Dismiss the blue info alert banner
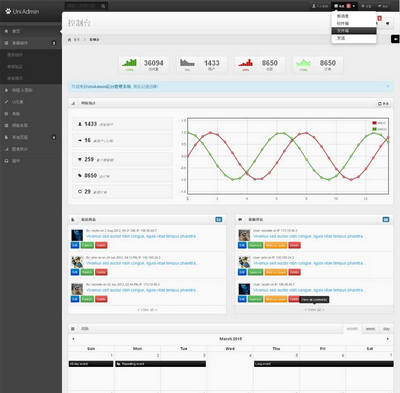400x393 pixels. [388, 86]
